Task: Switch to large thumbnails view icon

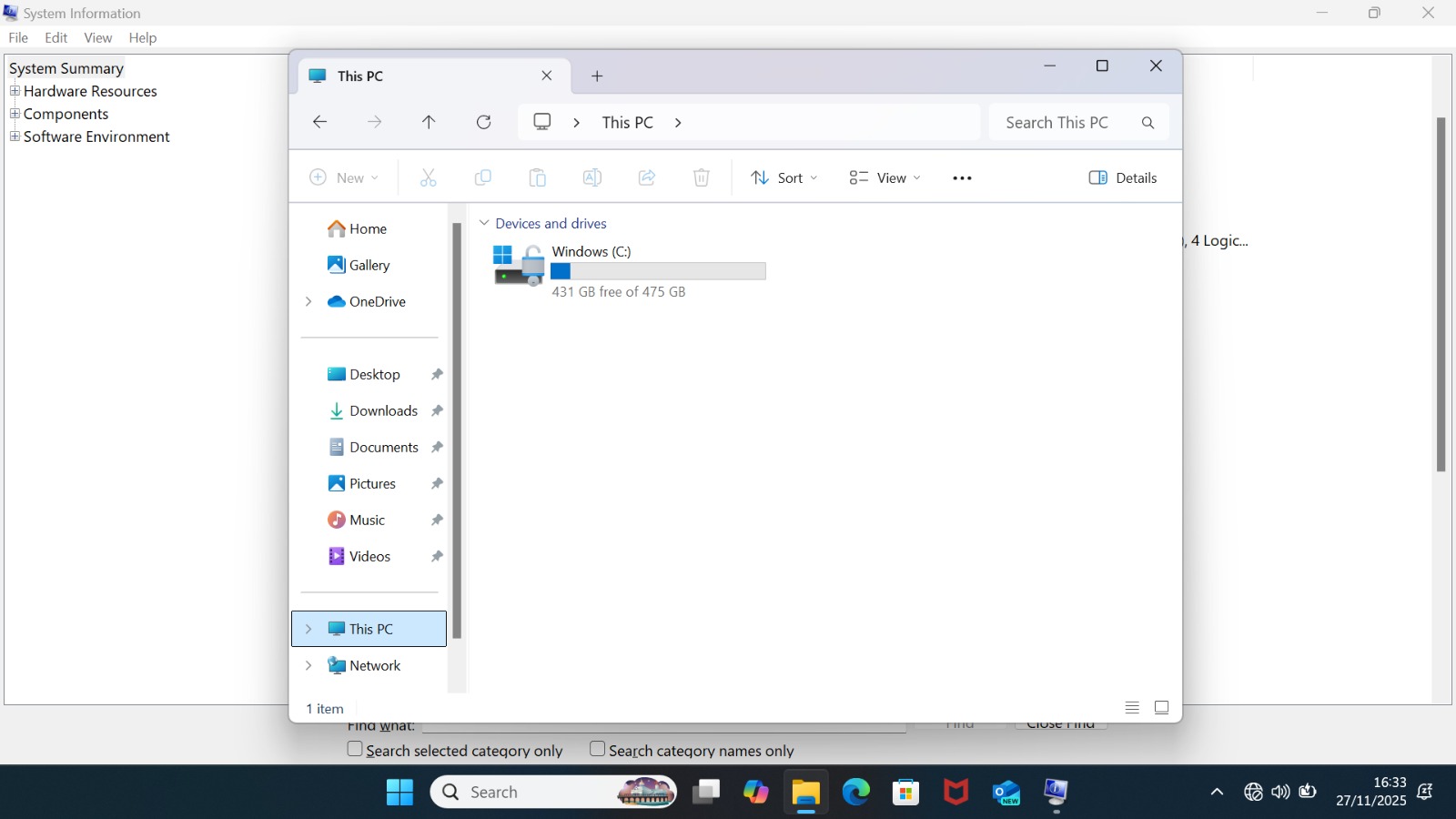Action: 1161,708
